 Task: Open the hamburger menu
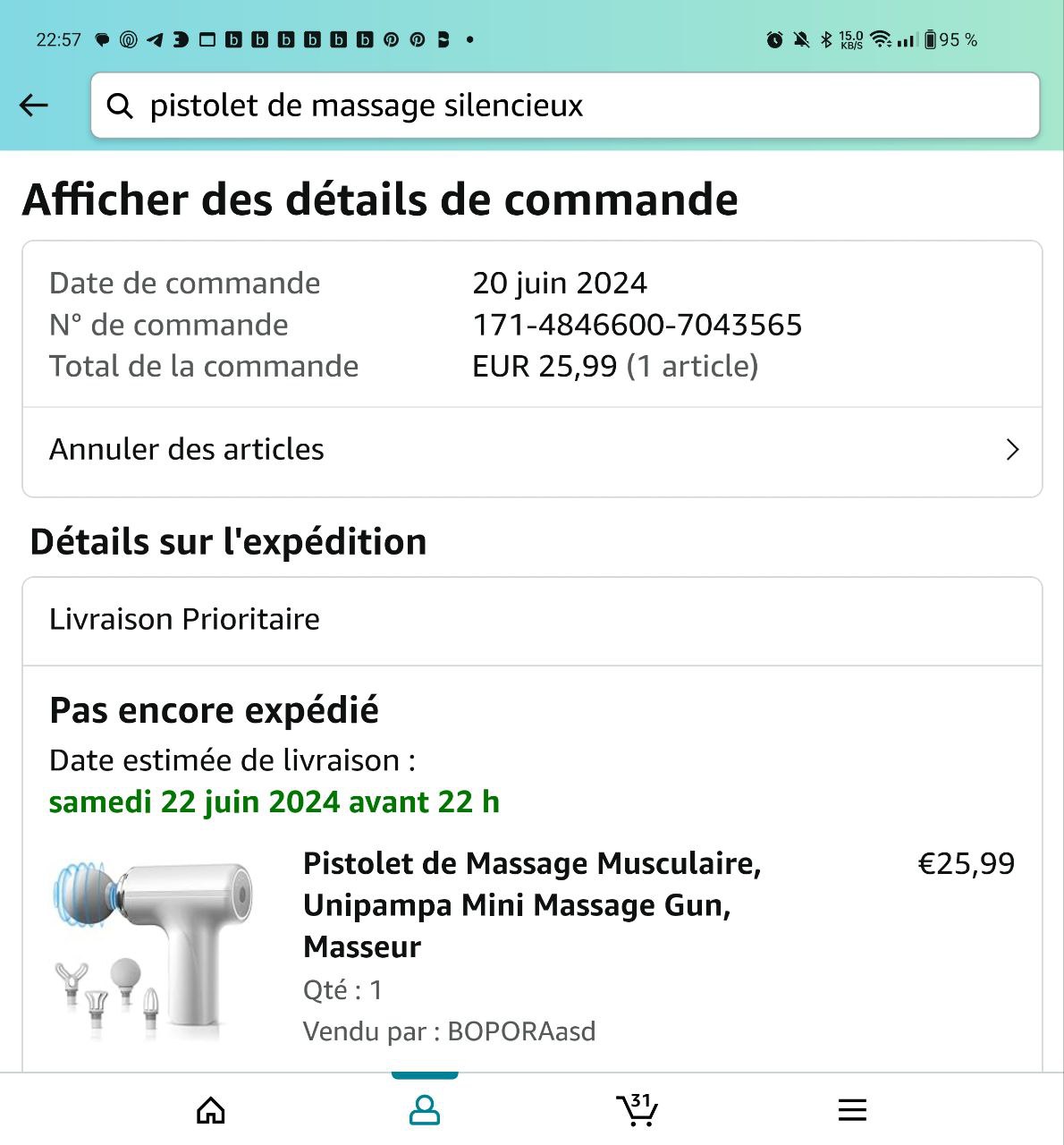tap(852, 1110)
